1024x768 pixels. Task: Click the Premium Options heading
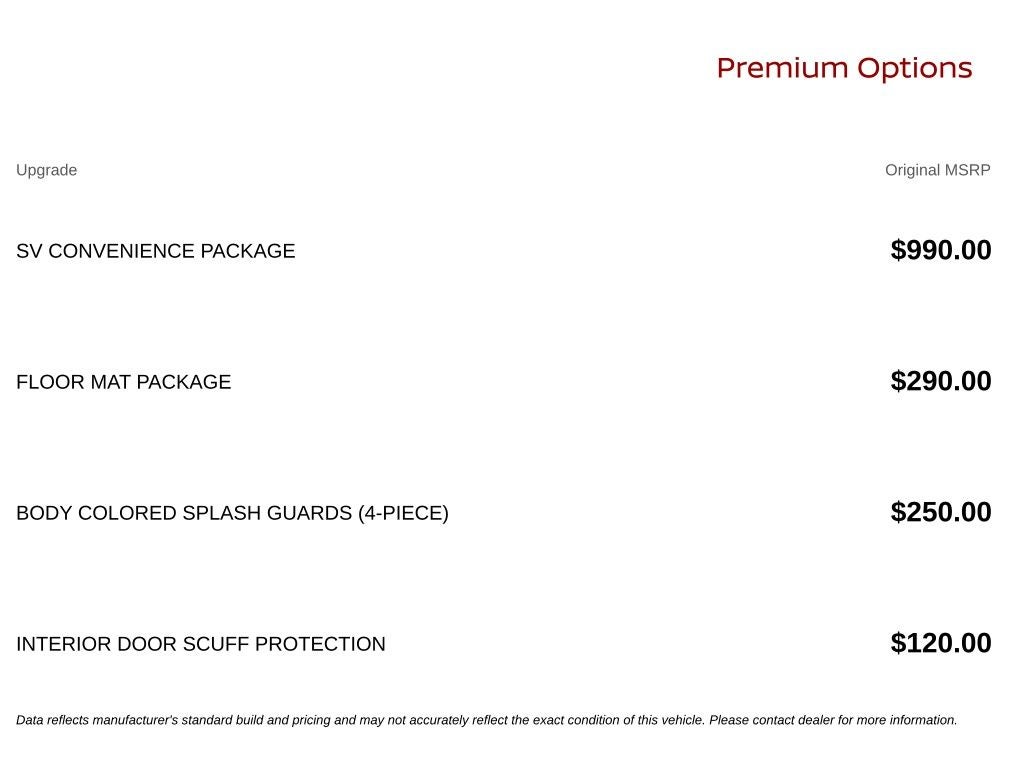click(844, 69)
